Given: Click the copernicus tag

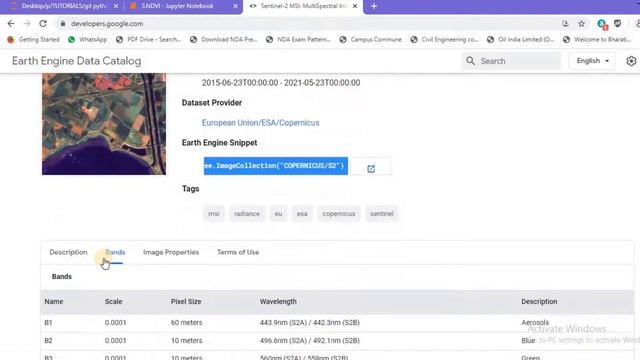Looking at the screenshot, I should (339, 213).
